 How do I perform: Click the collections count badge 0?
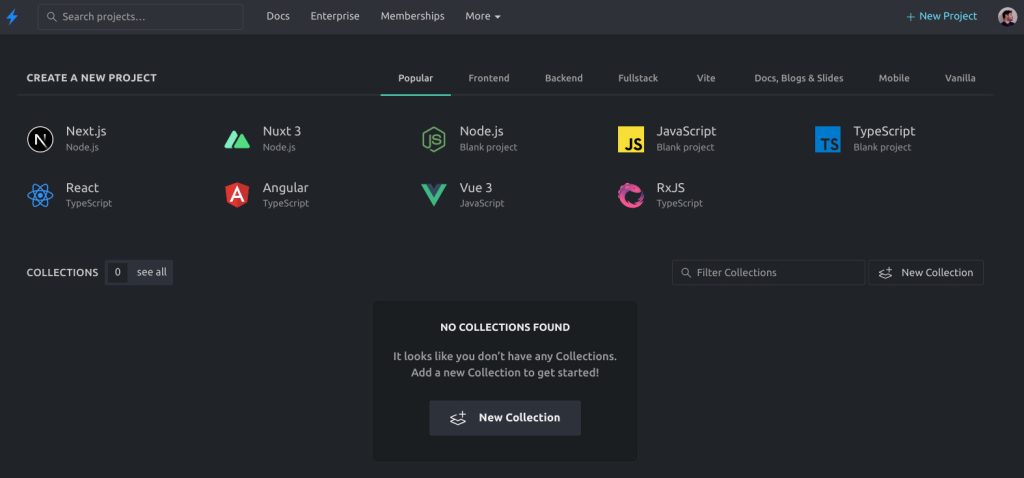click(x=117, y=272)
